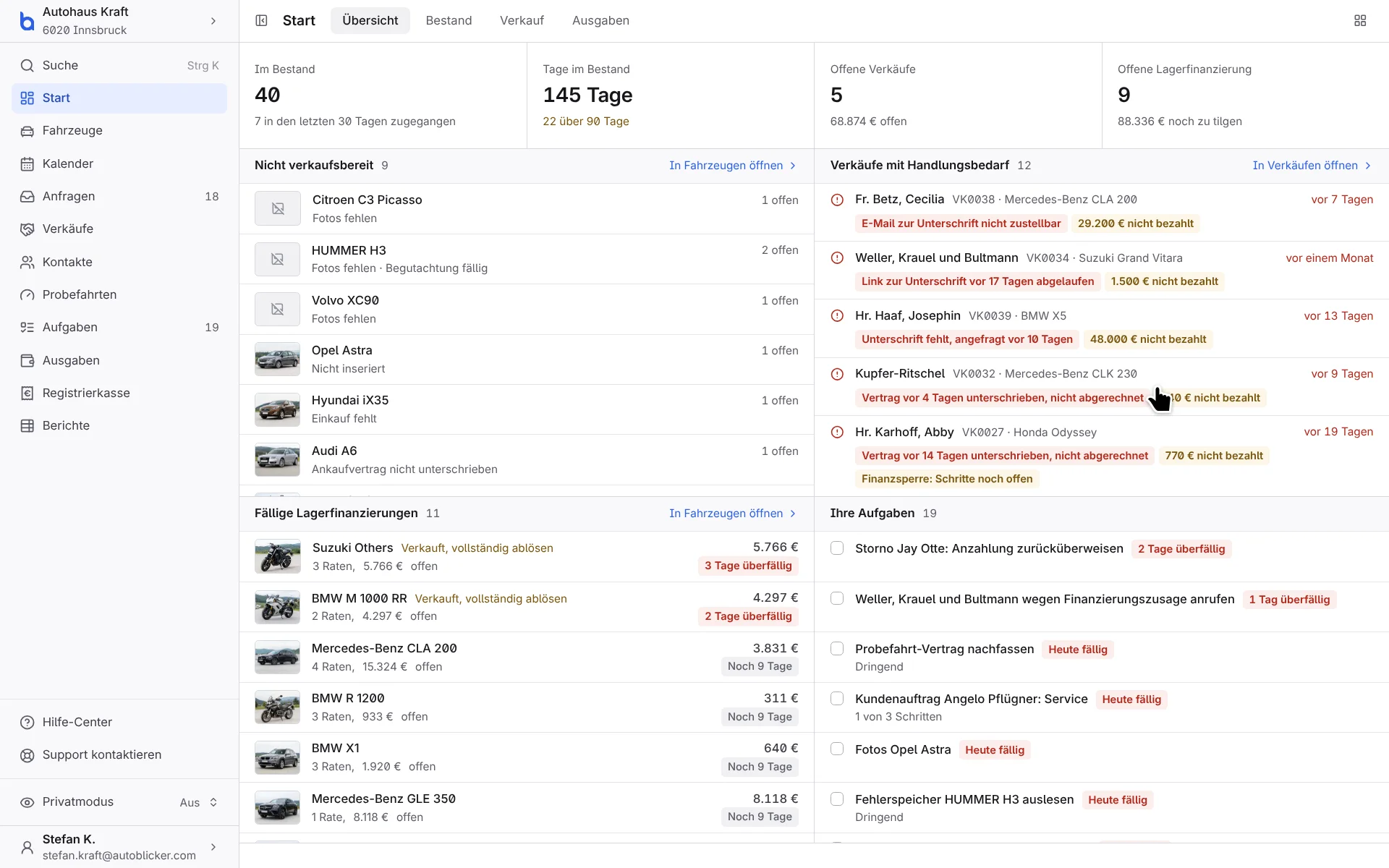This screenshot has width=1389, height=868.
Task: Open the grid layout icon at top right
Action: [x=1360, y=20]
